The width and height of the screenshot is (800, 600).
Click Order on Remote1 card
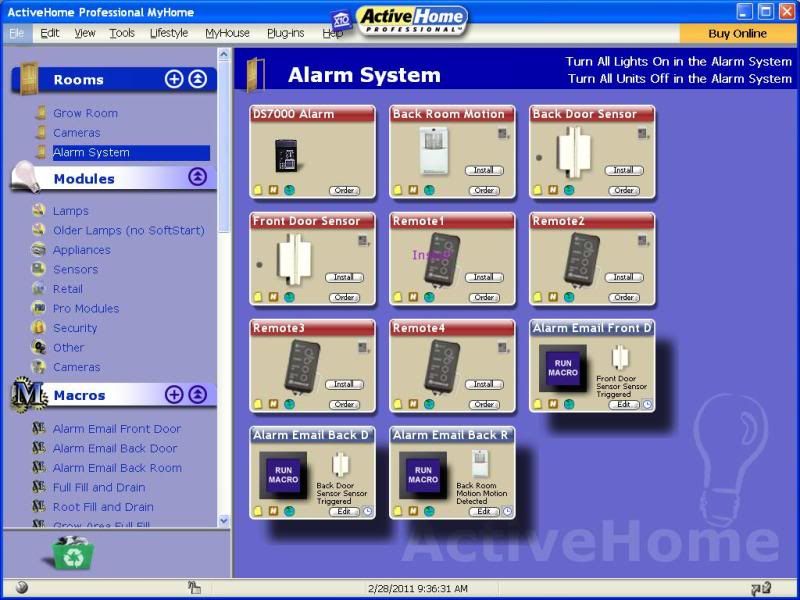[x=484, y=297]
